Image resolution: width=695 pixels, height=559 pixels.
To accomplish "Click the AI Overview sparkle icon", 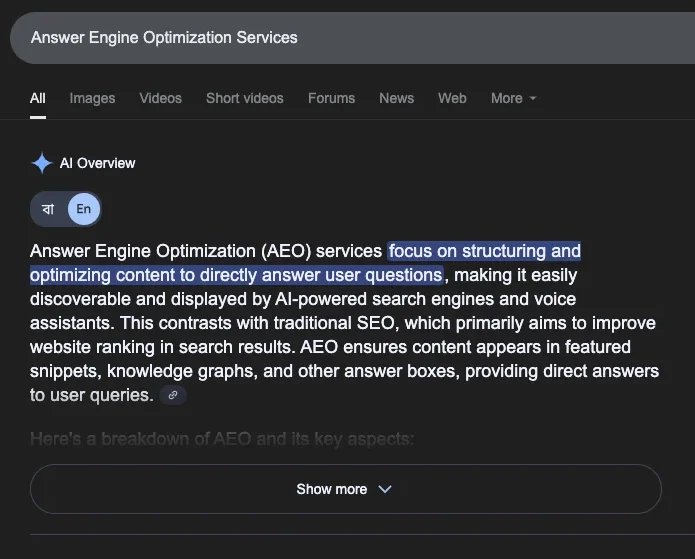I will click(x=42, y=163).
